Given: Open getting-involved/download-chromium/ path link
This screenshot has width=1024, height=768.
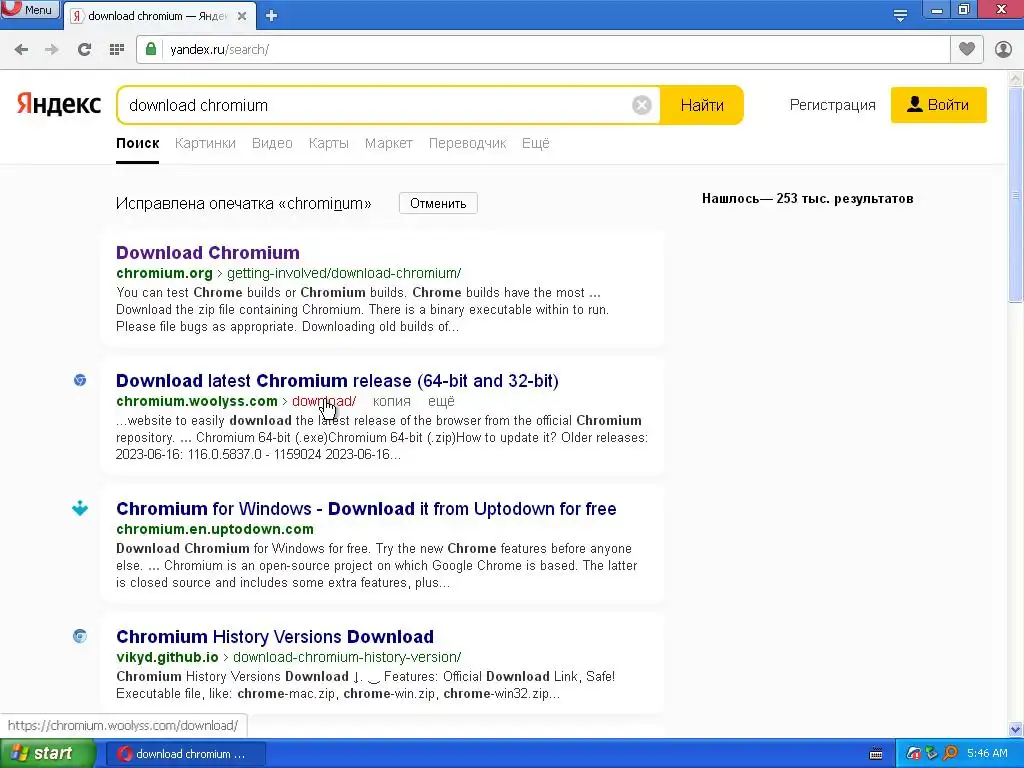Looking at the screenshot, I should 344,273.
